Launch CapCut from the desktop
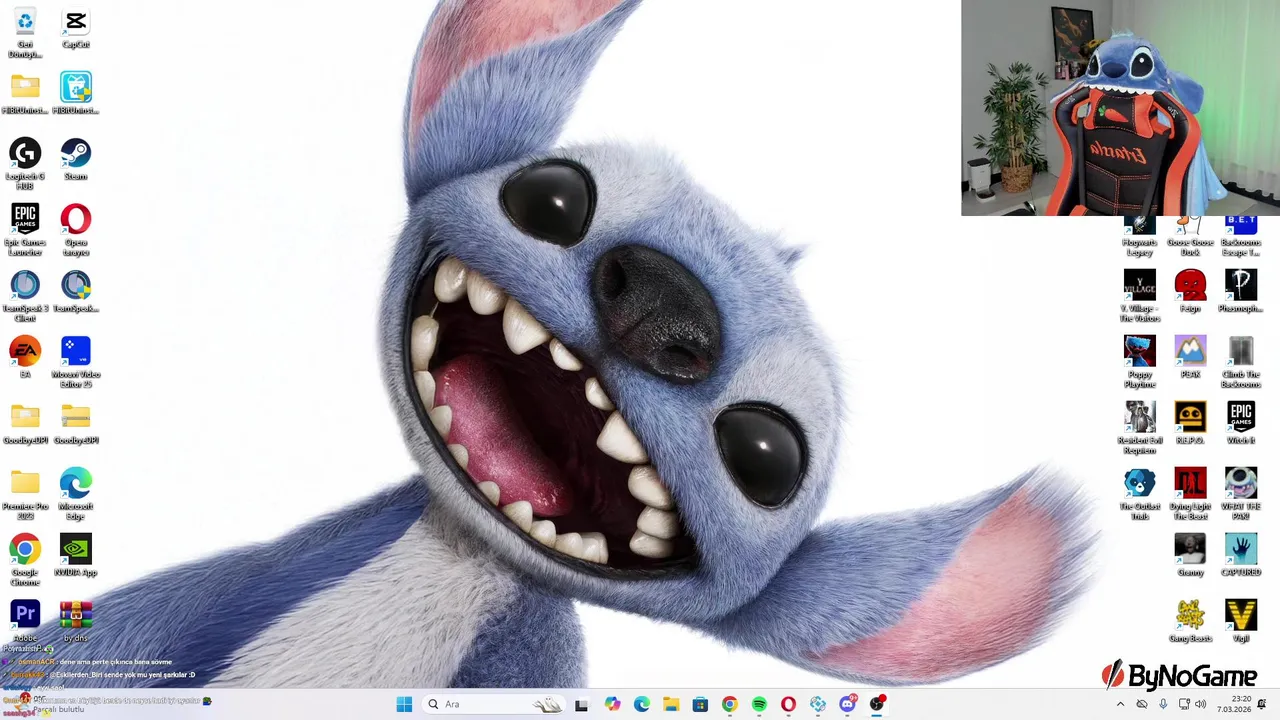This screenshot has width=1280, height=720. point(76,29)
